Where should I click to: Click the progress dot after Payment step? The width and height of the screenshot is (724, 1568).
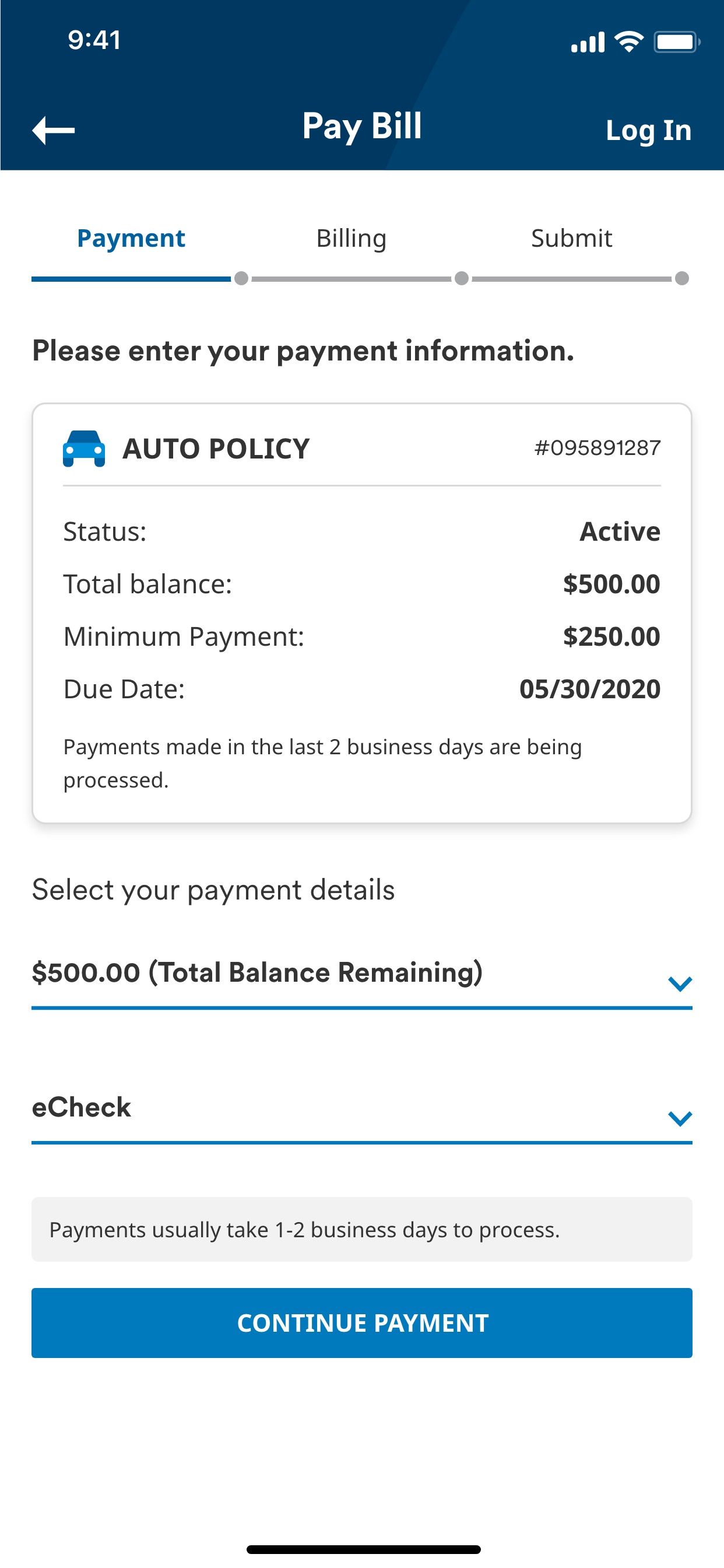tap(241, 278)
